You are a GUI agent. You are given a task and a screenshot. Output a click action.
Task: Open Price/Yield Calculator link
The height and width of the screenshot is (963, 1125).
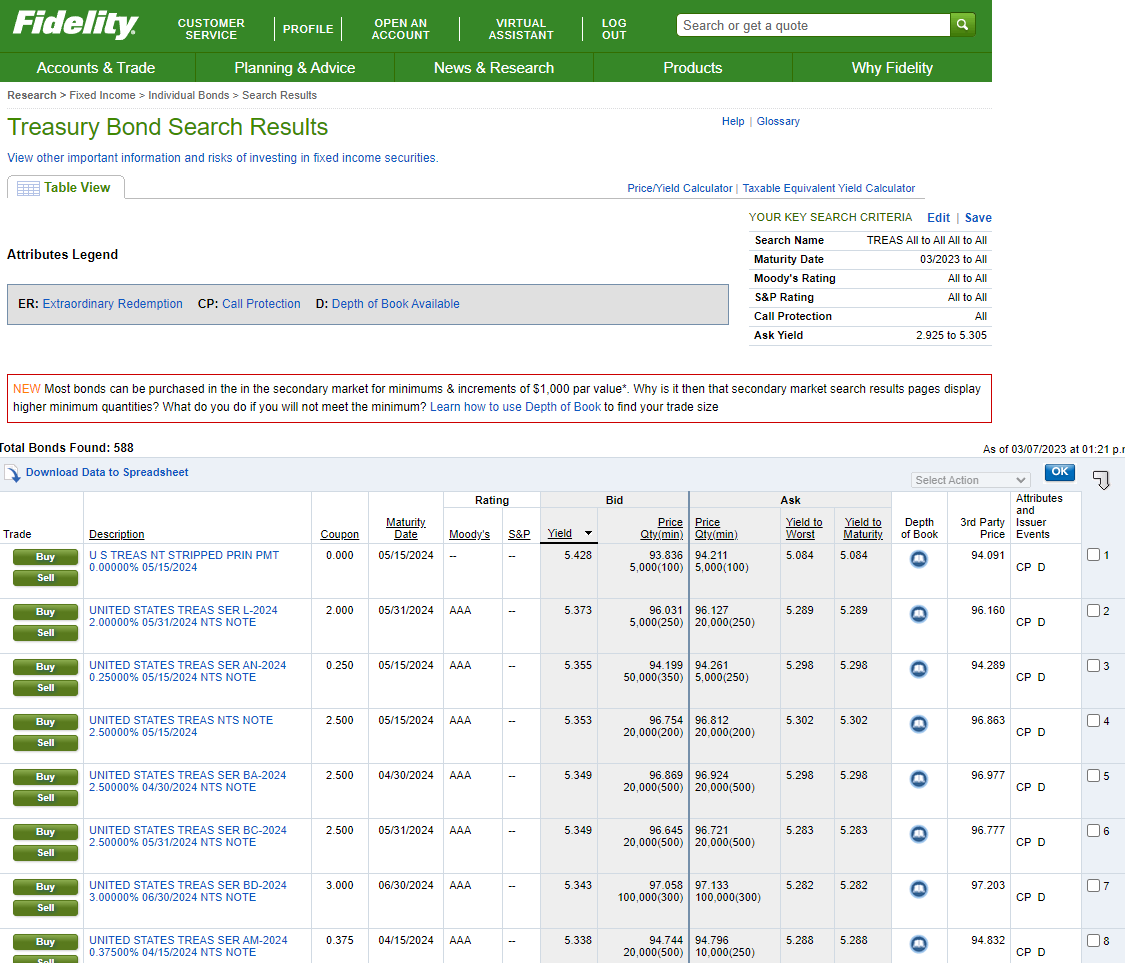tap(679, 188)
